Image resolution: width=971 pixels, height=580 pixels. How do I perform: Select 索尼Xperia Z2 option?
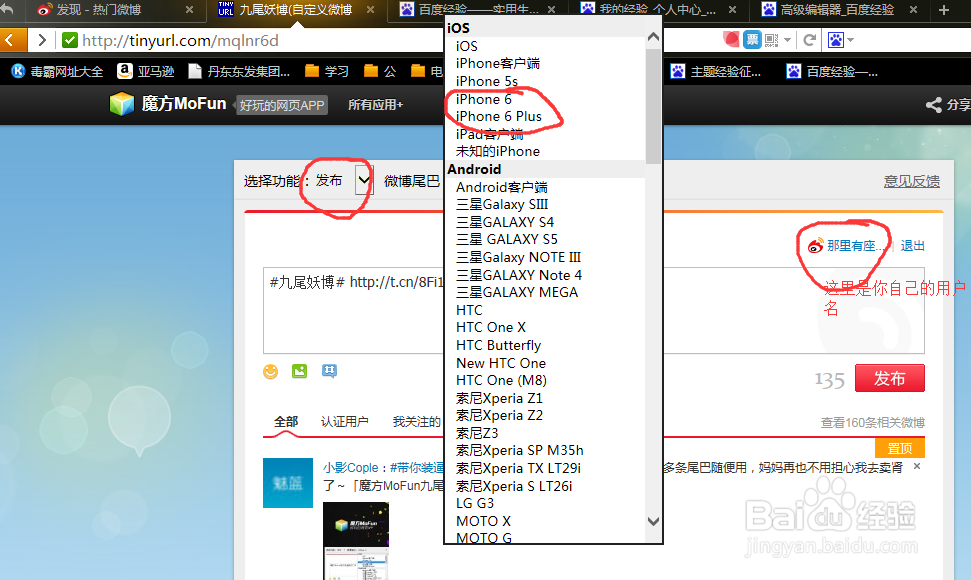tap(499, 415)
